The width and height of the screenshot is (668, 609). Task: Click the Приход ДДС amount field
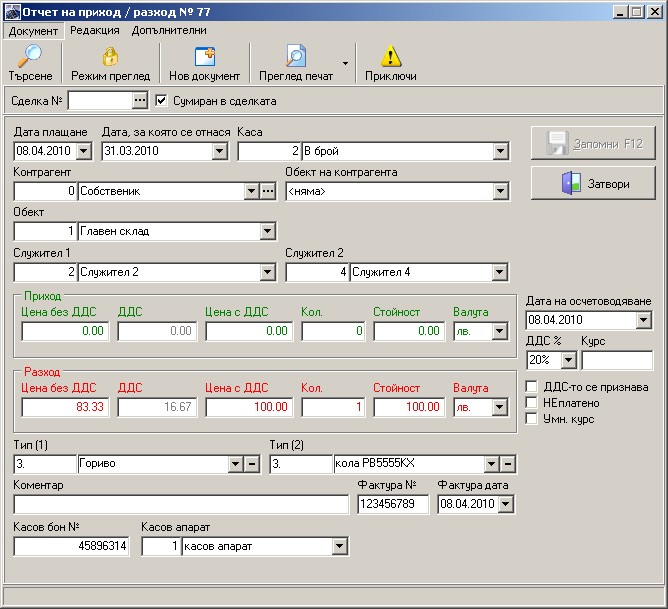coord(157,331)
